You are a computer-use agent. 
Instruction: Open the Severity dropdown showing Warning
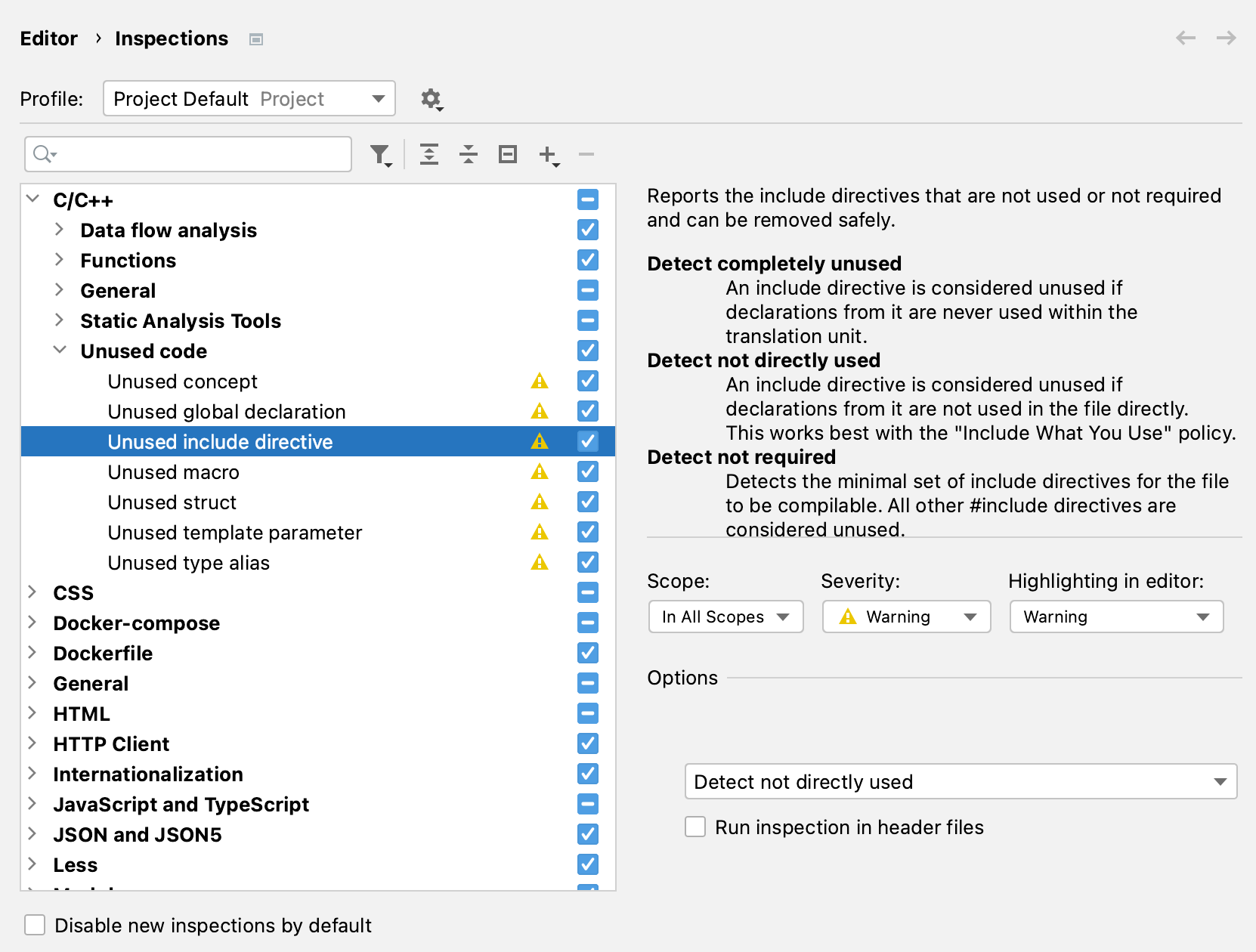click(x=905, y=617)
